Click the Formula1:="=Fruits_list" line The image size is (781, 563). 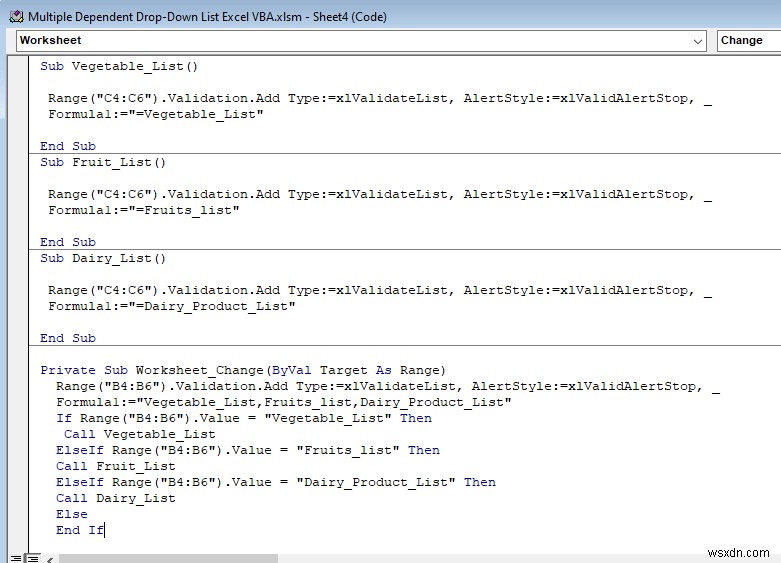(x=143, y=210)
